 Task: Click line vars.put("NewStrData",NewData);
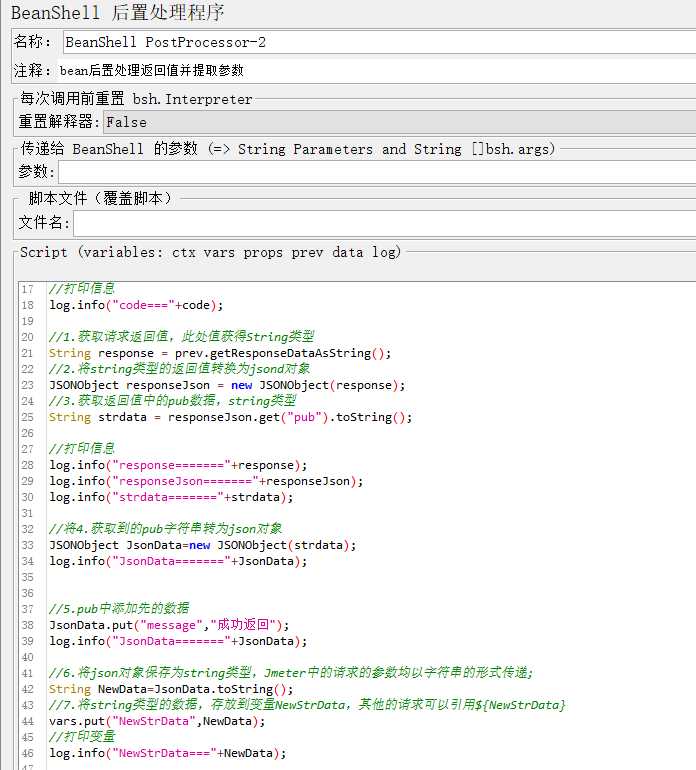coord(157,721)
